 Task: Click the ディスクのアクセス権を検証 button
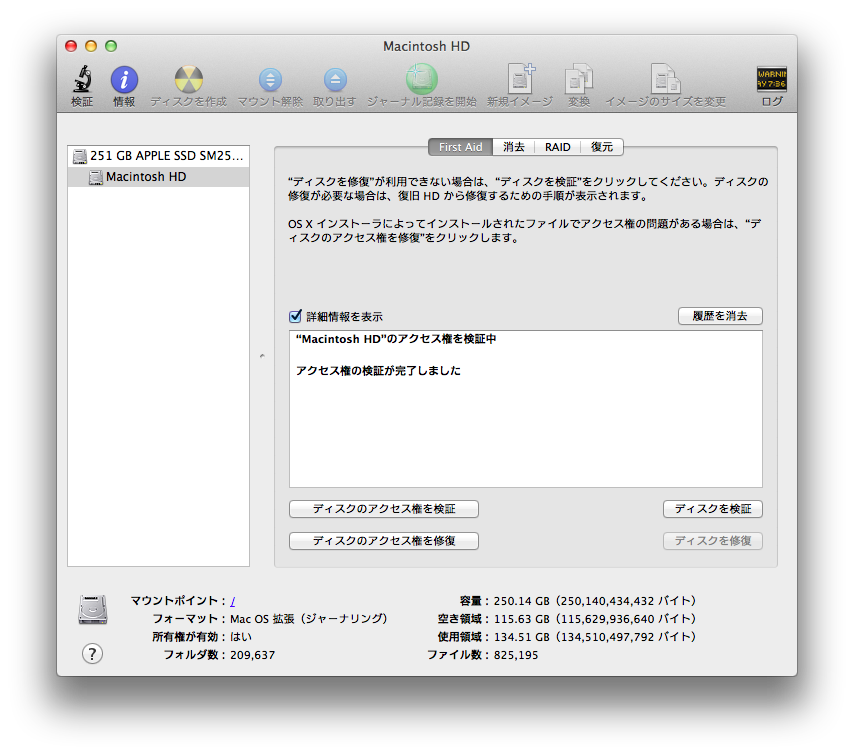click(384, 509)
